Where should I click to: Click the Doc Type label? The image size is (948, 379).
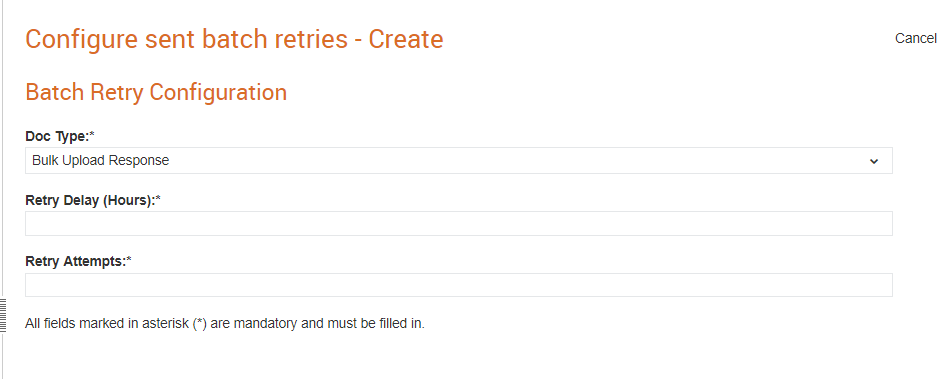coord(57,137)
